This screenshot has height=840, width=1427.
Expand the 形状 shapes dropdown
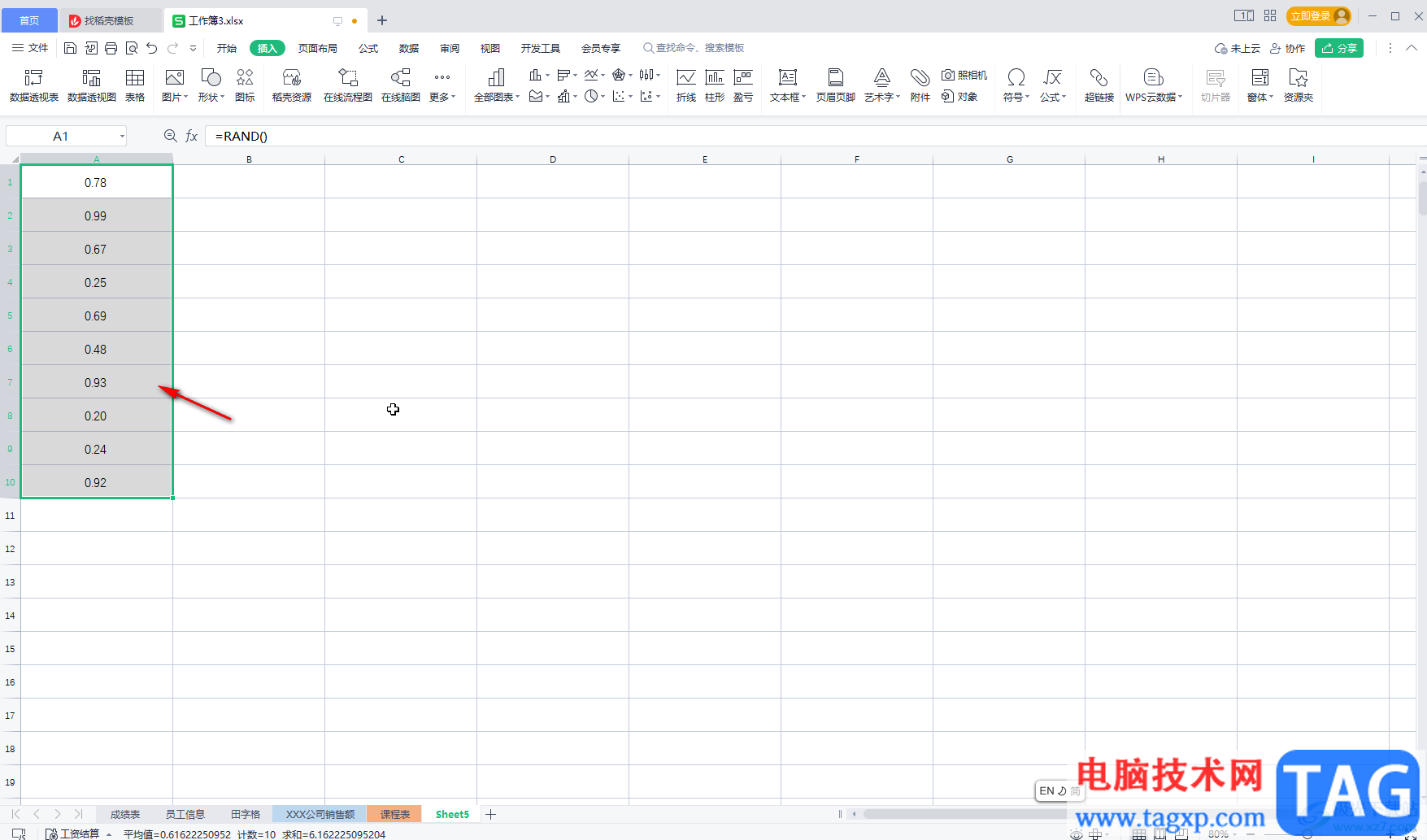click(211, 98)
